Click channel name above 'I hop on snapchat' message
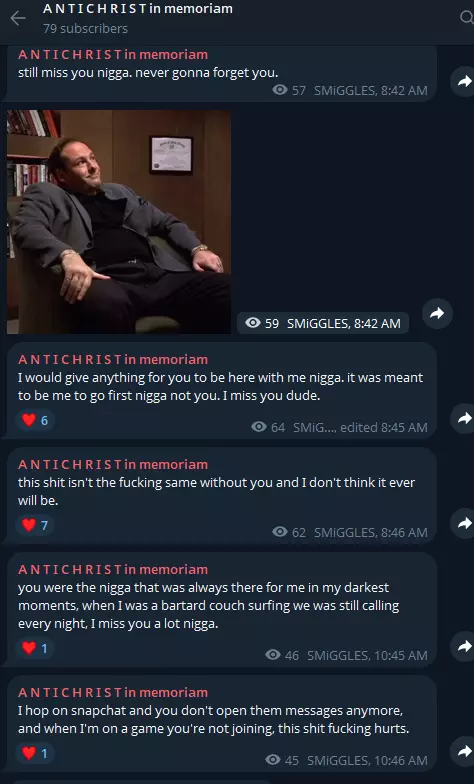 tap(113, 692)
